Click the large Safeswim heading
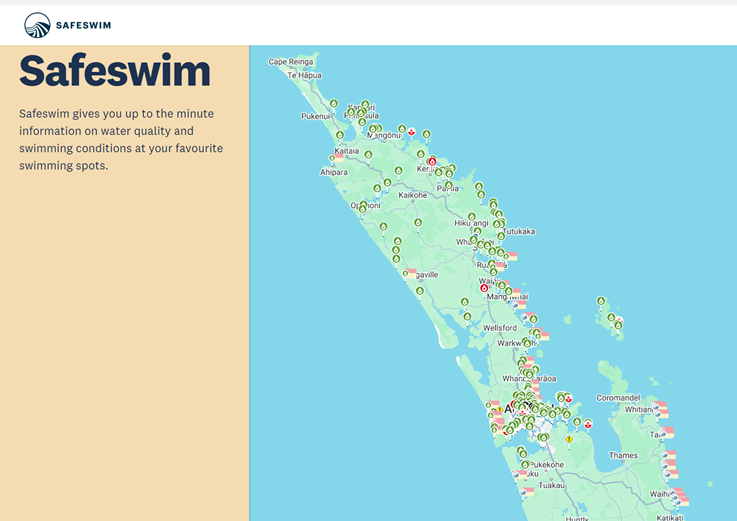737x521 pixels. 115,71
